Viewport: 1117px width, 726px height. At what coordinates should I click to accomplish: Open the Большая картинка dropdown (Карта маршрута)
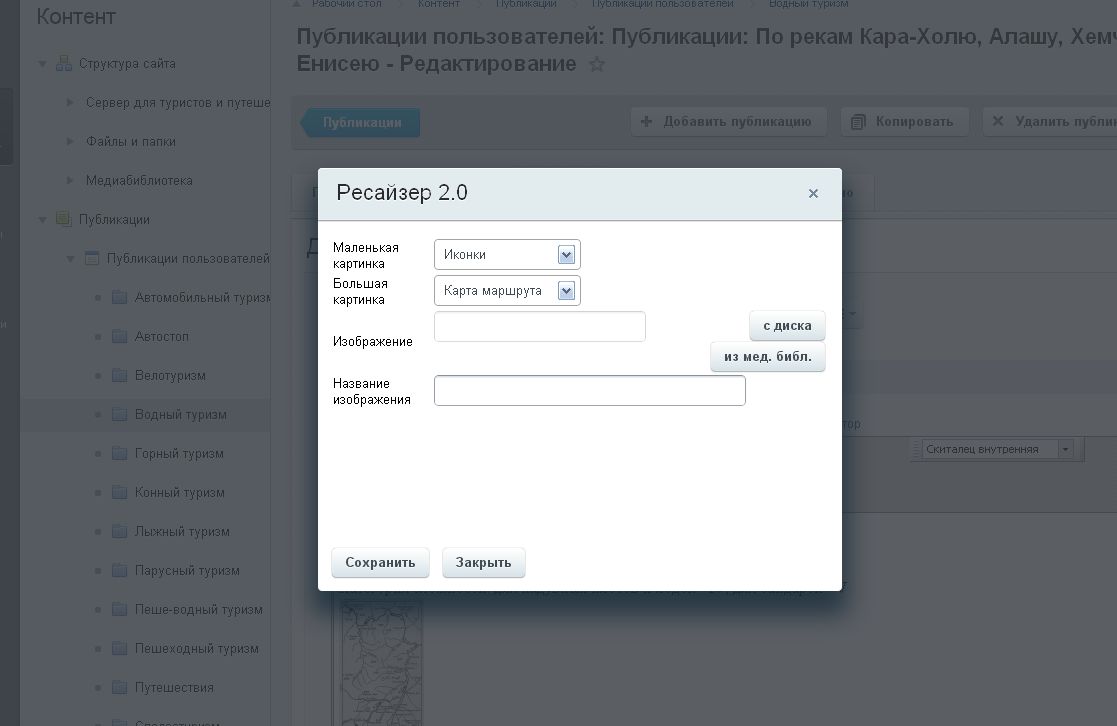(x=507, y=291)
